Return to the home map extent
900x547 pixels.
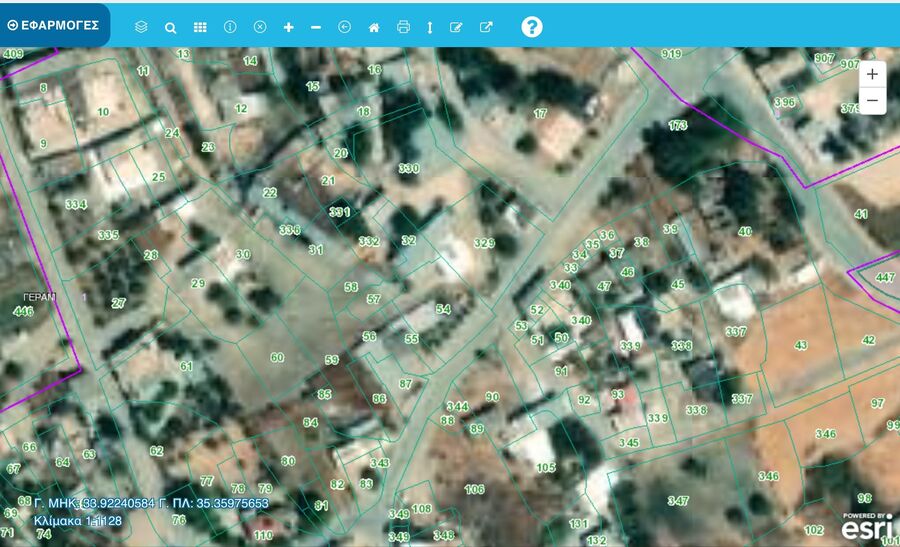tap(374, 27)
